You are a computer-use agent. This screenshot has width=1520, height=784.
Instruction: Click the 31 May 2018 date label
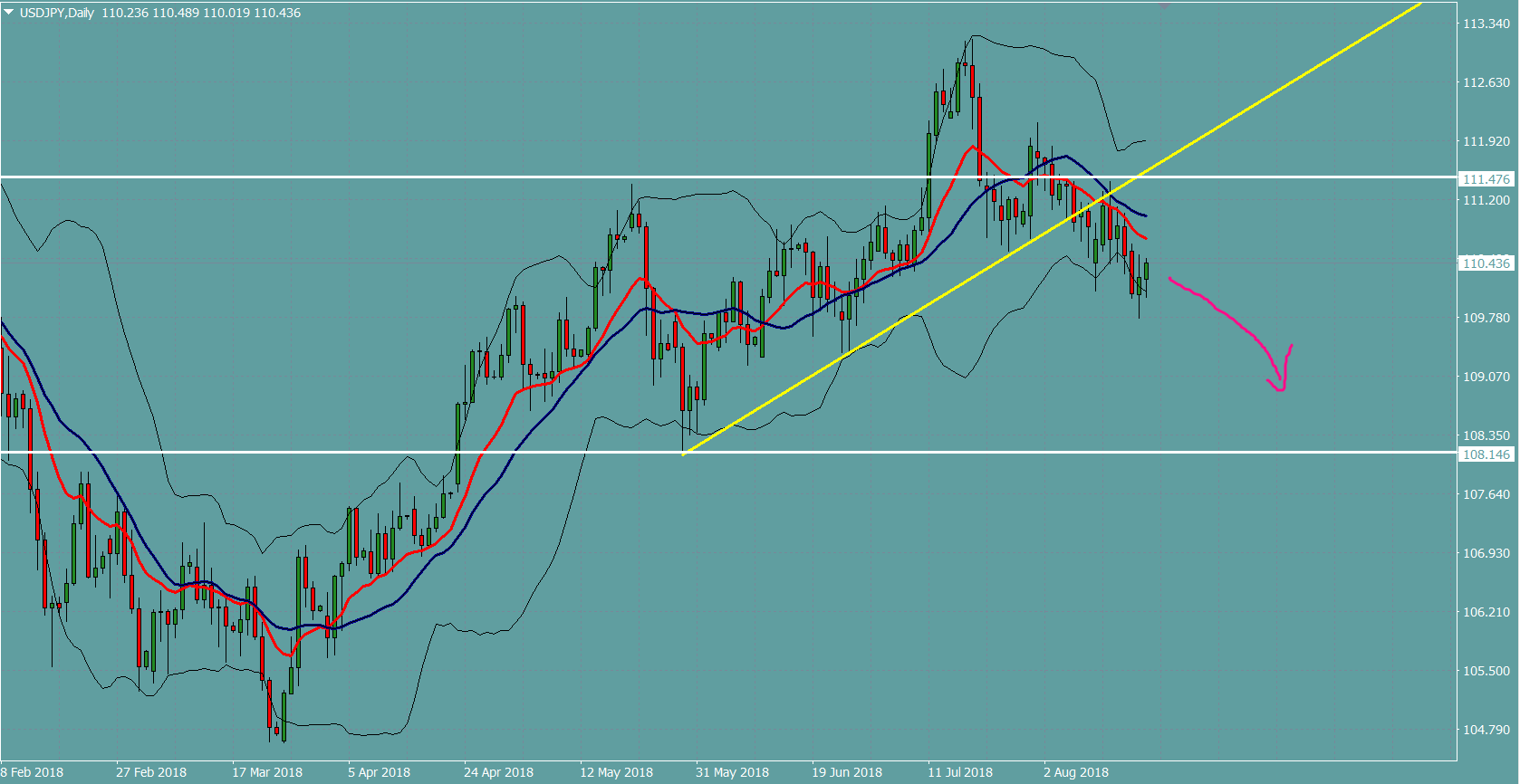pyautogui.click(x=732, y=772)
